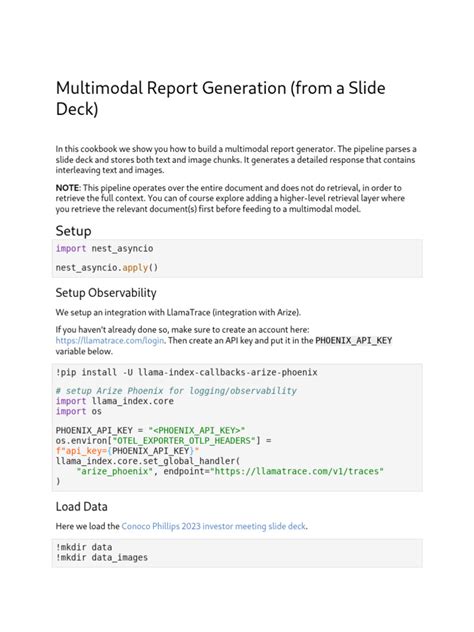Click the '# setup Arize Phoenix' comment line

coord(176,391)
